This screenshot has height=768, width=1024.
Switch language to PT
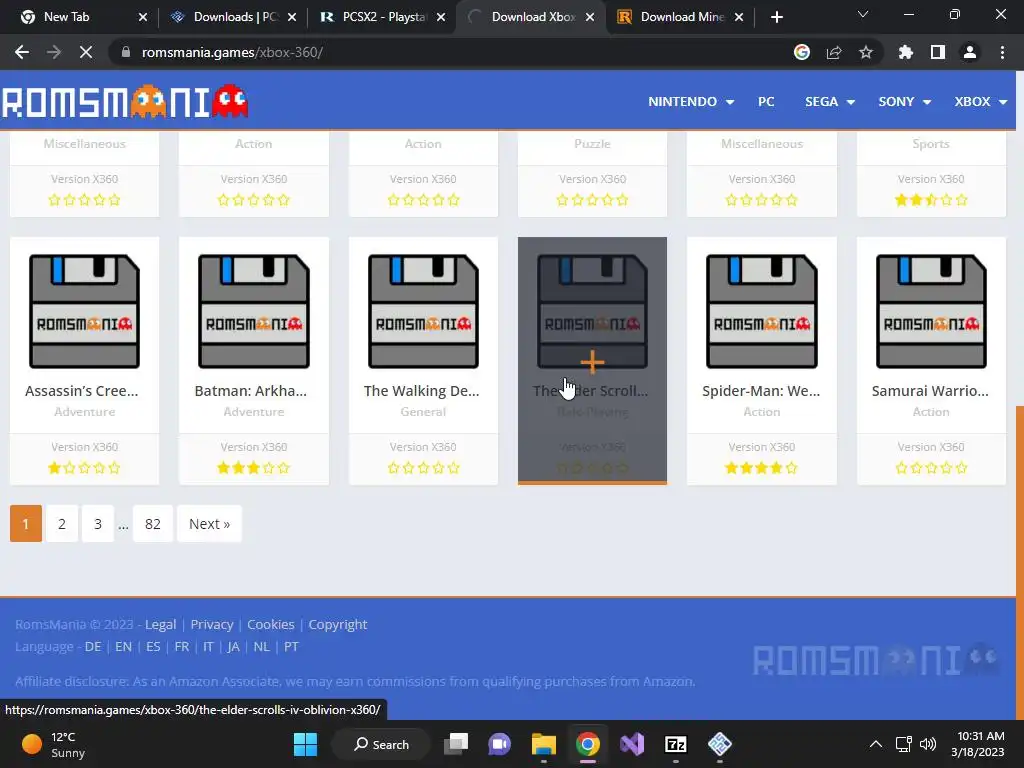[291, 647]
